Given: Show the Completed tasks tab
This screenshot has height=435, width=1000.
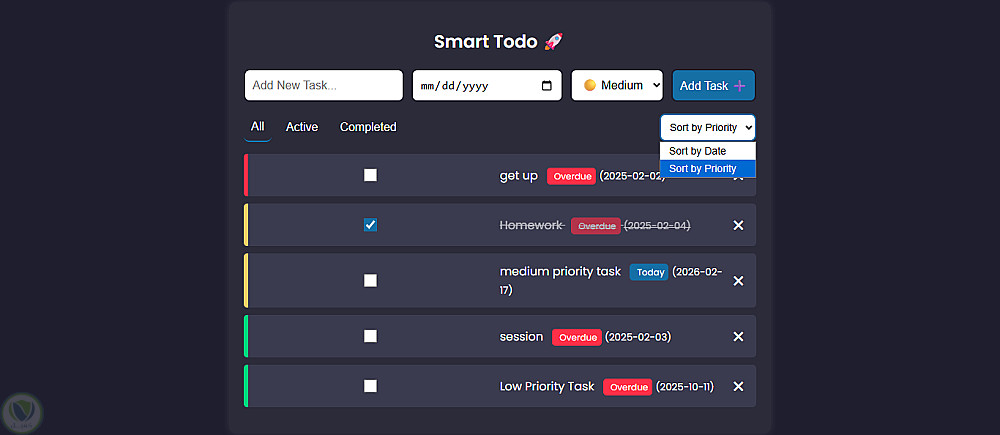Looking at the screenshot, I should pyautogui.click(x=368, y=127).
